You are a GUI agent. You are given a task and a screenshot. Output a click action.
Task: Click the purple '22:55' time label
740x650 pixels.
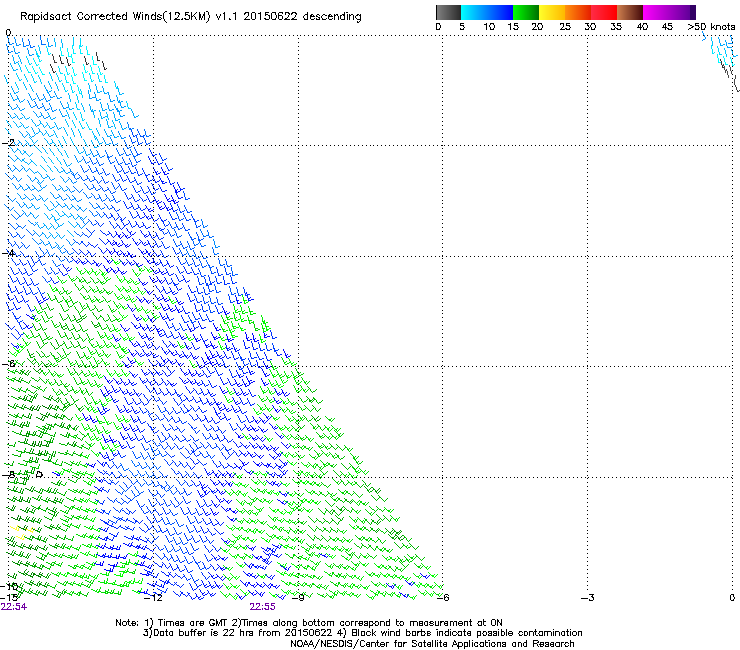262,607
